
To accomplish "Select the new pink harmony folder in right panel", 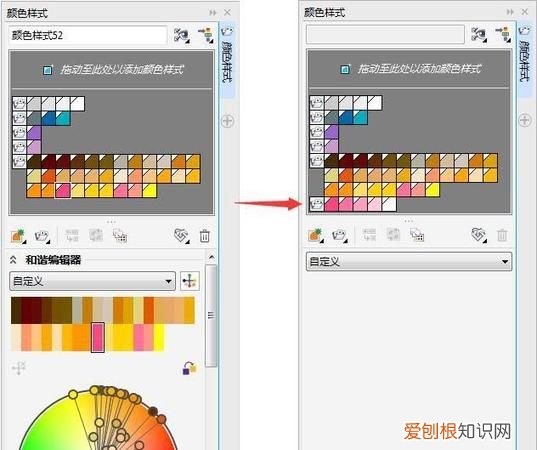I will coord(317,204).
